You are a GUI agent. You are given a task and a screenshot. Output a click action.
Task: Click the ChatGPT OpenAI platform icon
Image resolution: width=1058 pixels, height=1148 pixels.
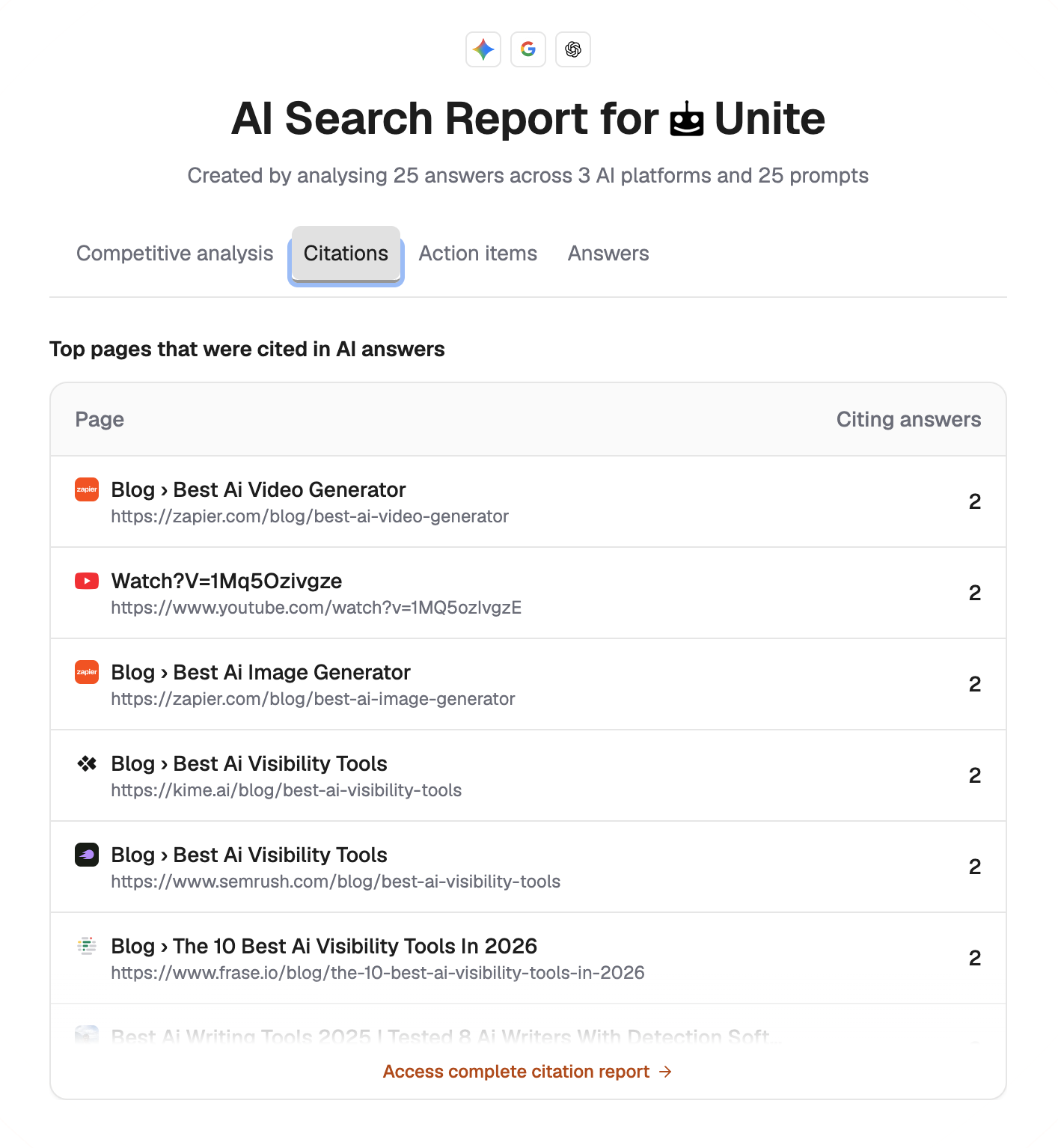(x=573, y=49)
